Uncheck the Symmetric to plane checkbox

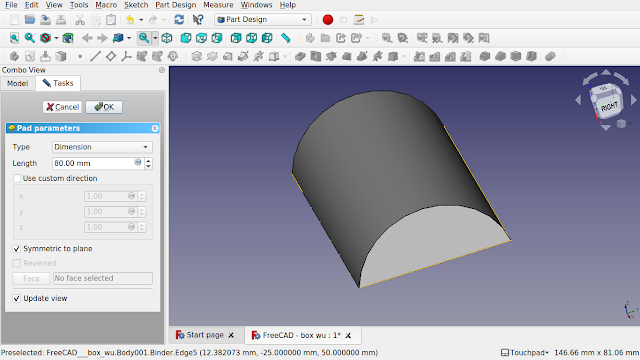pyautogui.click(x=17, y=249)
